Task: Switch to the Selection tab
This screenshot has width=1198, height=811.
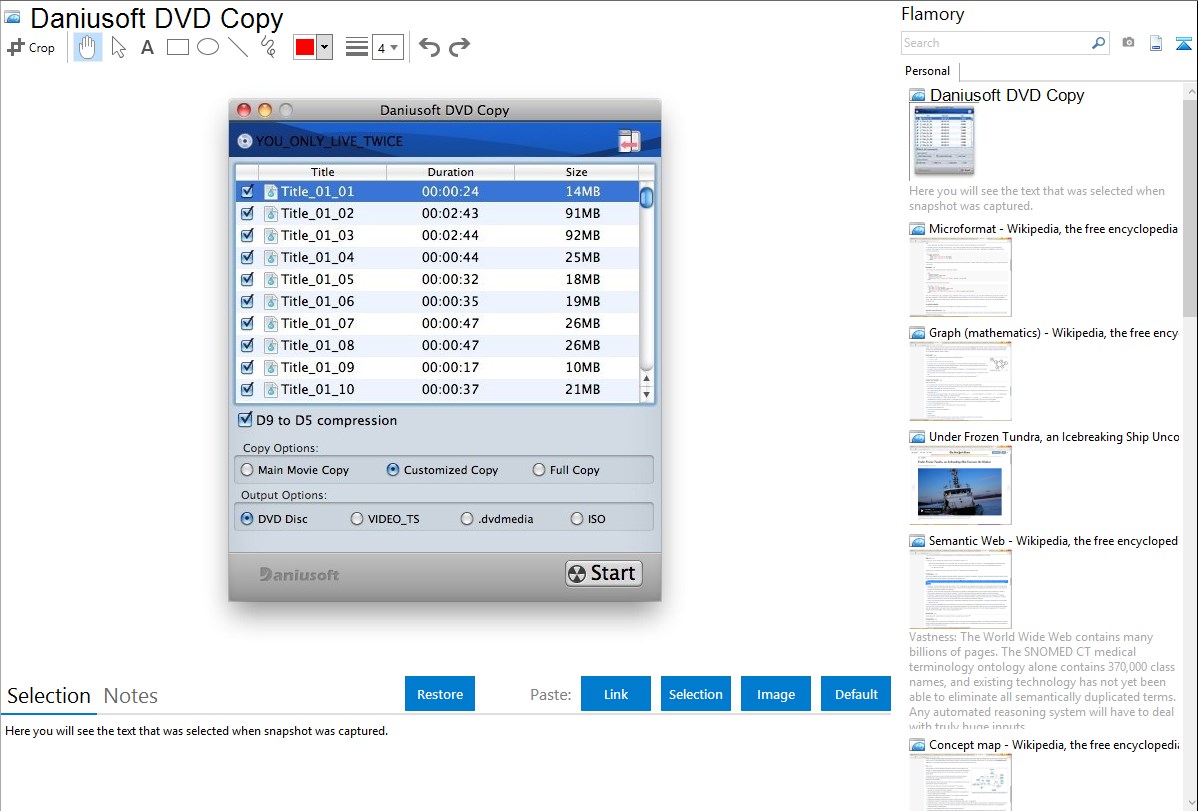Action: pos(49,696)
